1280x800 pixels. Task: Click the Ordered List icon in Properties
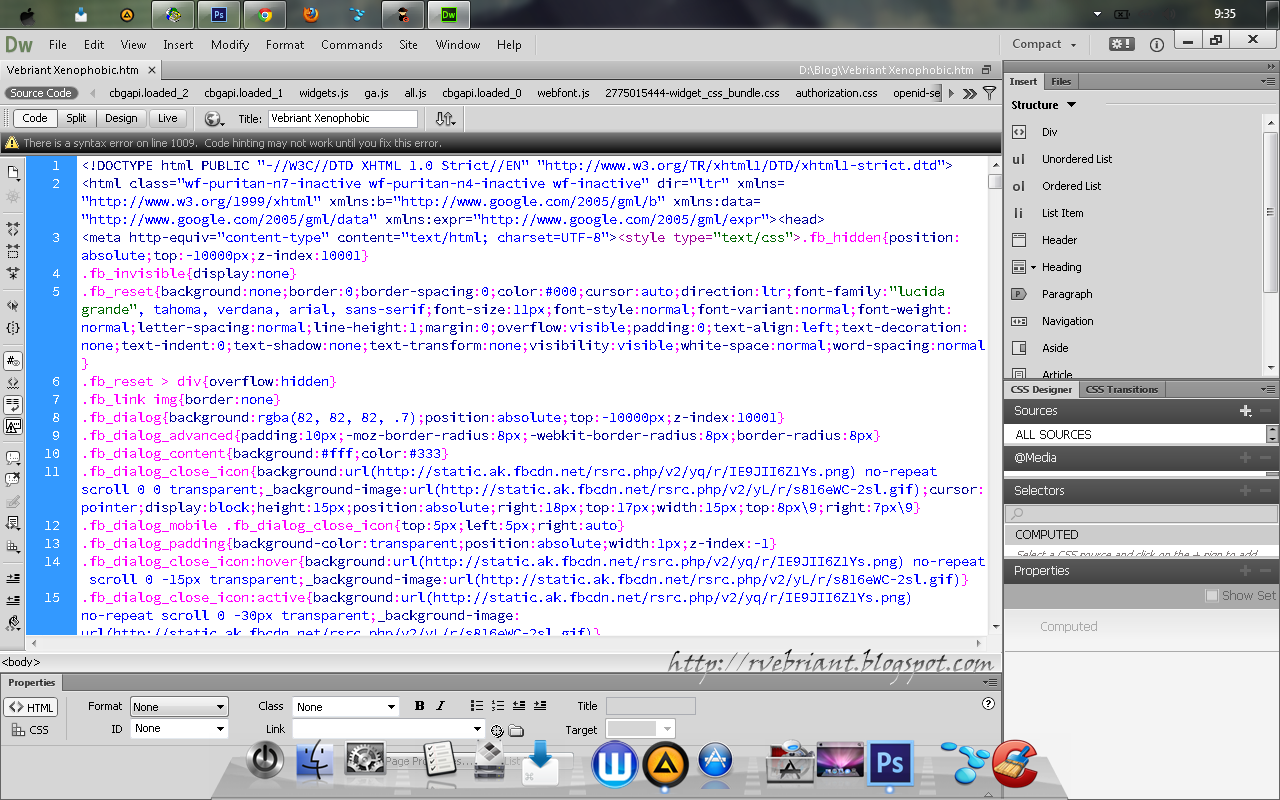tap(498, 706)
